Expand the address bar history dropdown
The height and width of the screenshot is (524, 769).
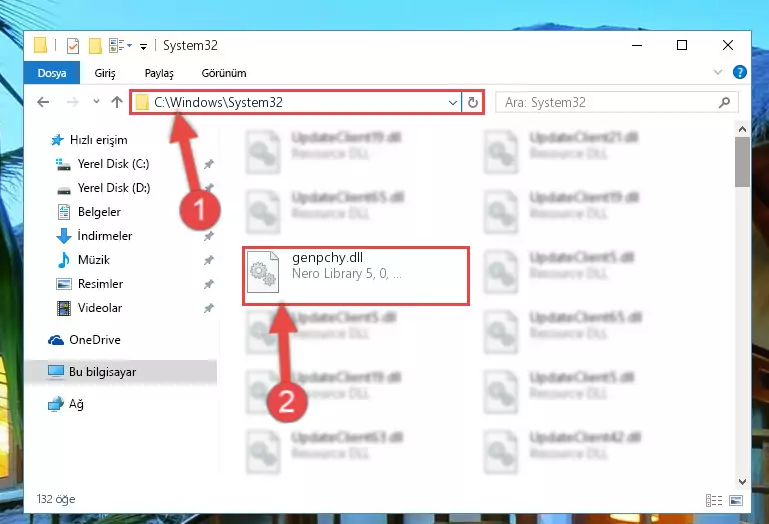pyautogui.click(x=453, y=103)
